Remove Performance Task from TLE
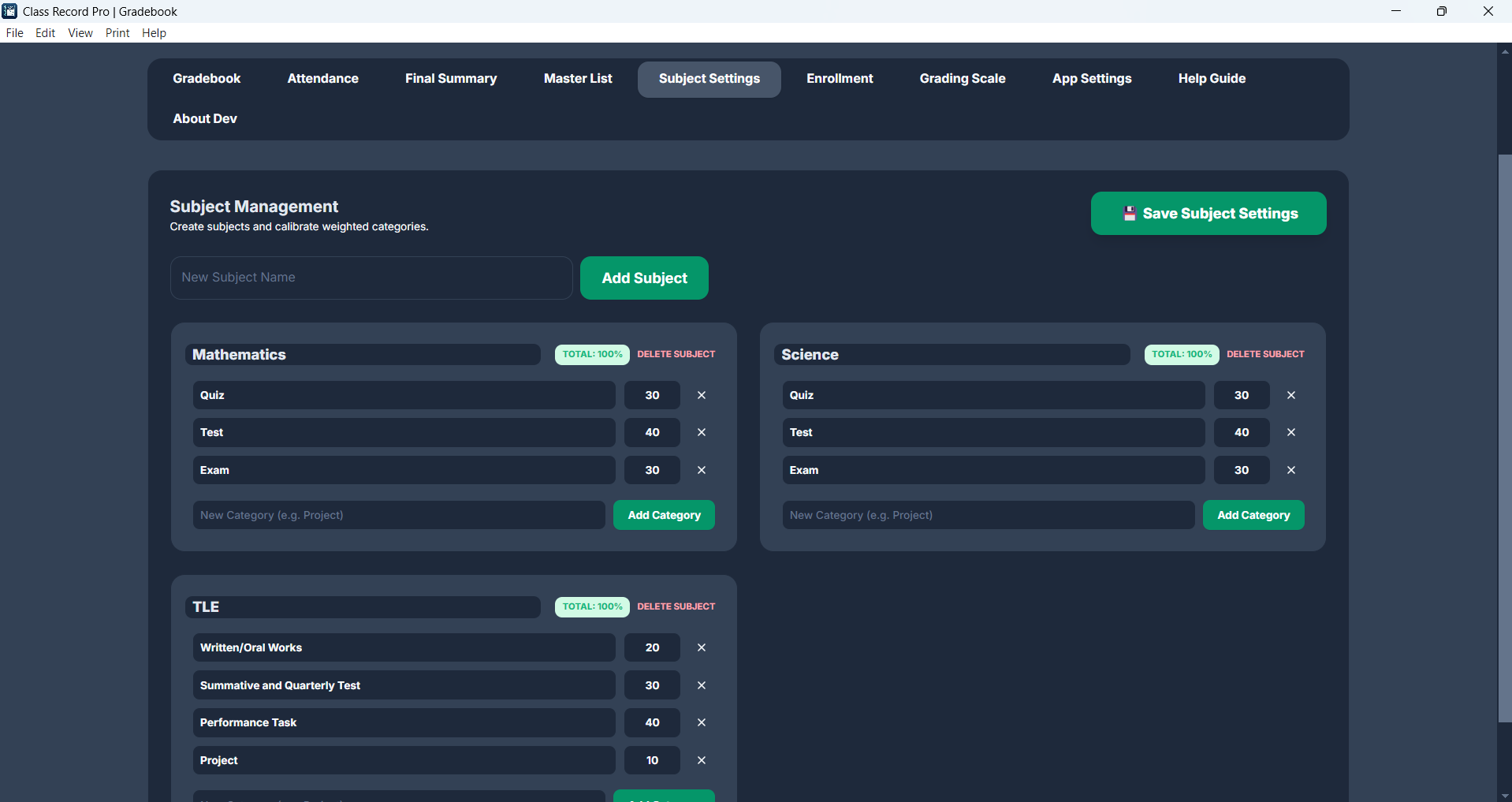1512x802 pixels. pyautogui.click(x=701, y=722)
